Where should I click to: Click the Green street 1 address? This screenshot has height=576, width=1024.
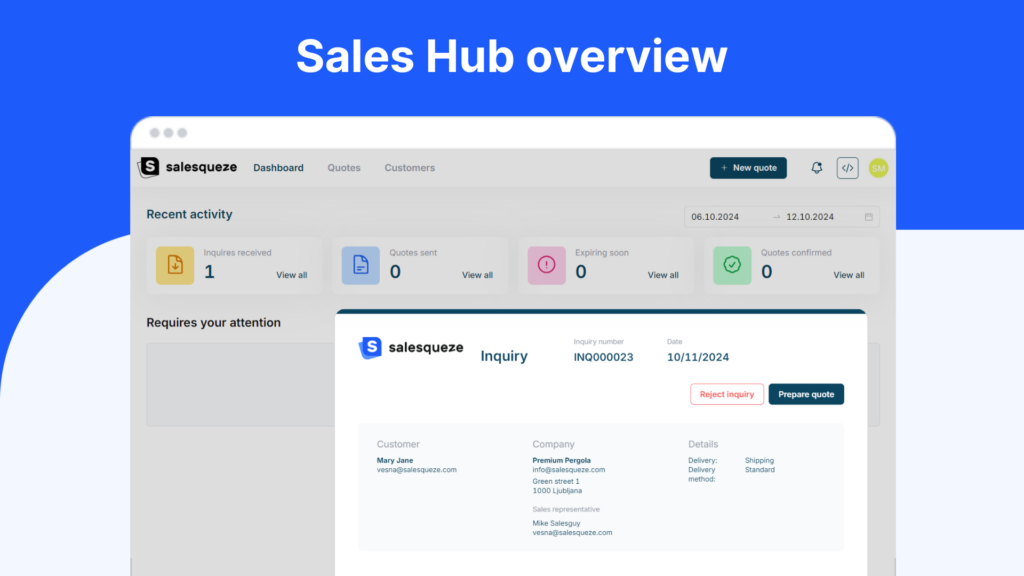pos(556,481)
